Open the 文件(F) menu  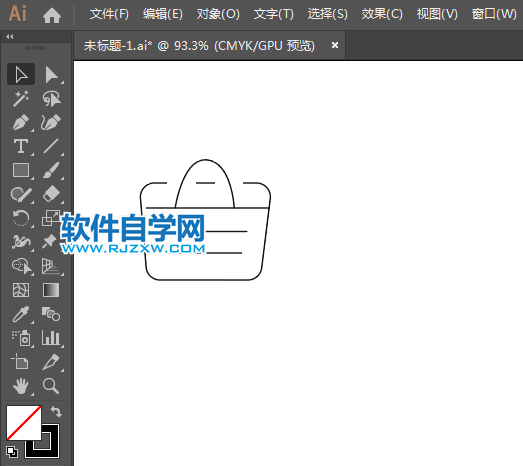pos(109,14)
